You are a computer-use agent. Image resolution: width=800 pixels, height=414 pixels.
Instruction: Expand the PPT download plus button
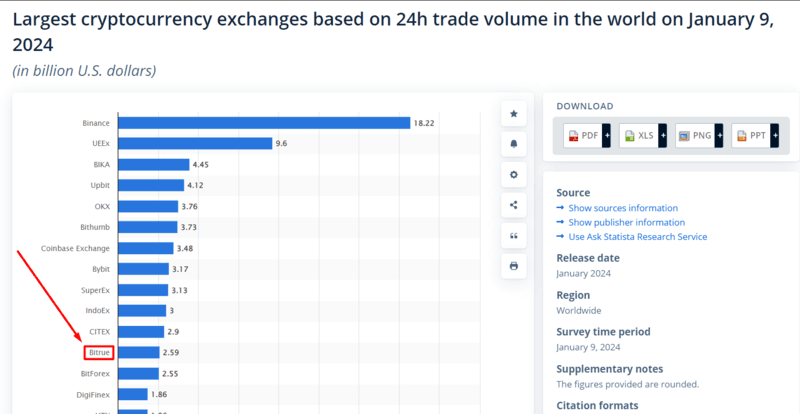pyautogui.click(x=774, y=136)
